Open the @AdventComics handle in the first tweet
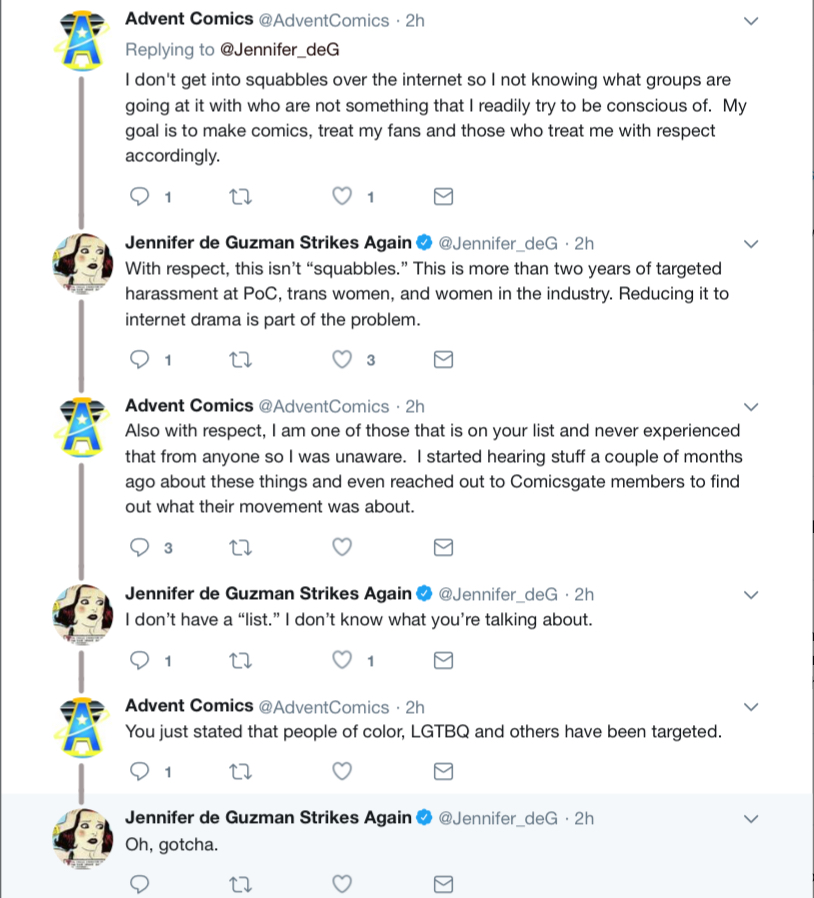The width and height of the screenshot is (814, 898). 324,21
